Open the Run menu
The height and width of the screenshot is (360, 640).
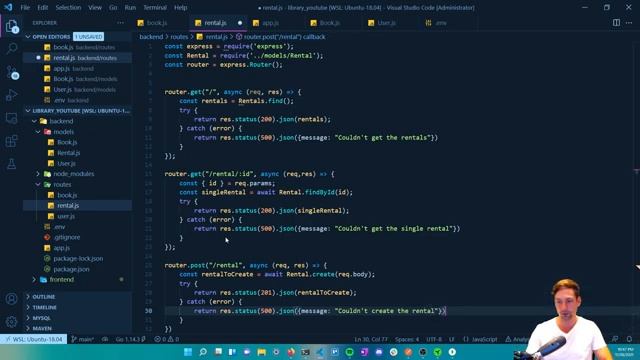(x=130, y=7)
